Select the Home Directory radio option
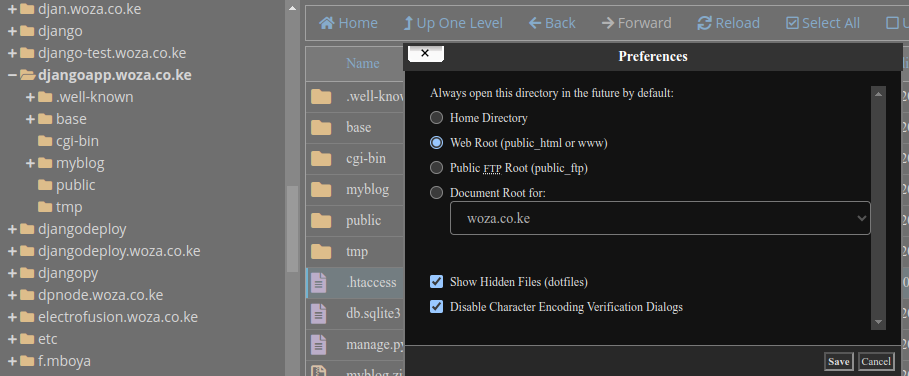Screen dimensions: 909x376 click(437, 118)
